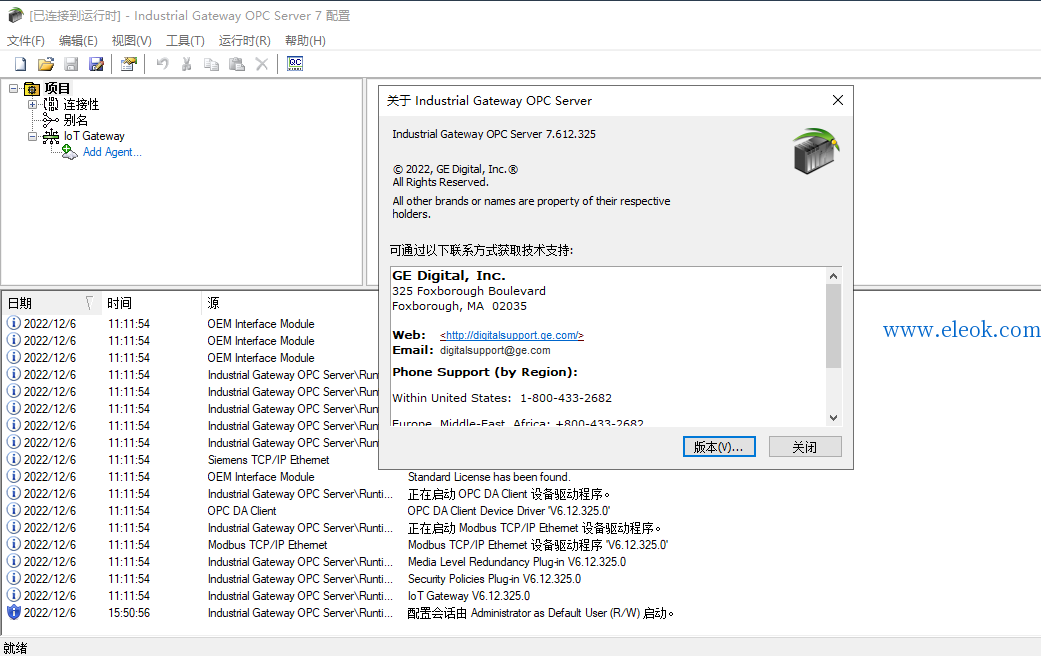Click the 别名 alias tree icon
The height and width of the screenshot is (656, 1041).
[x=51, y=120]
